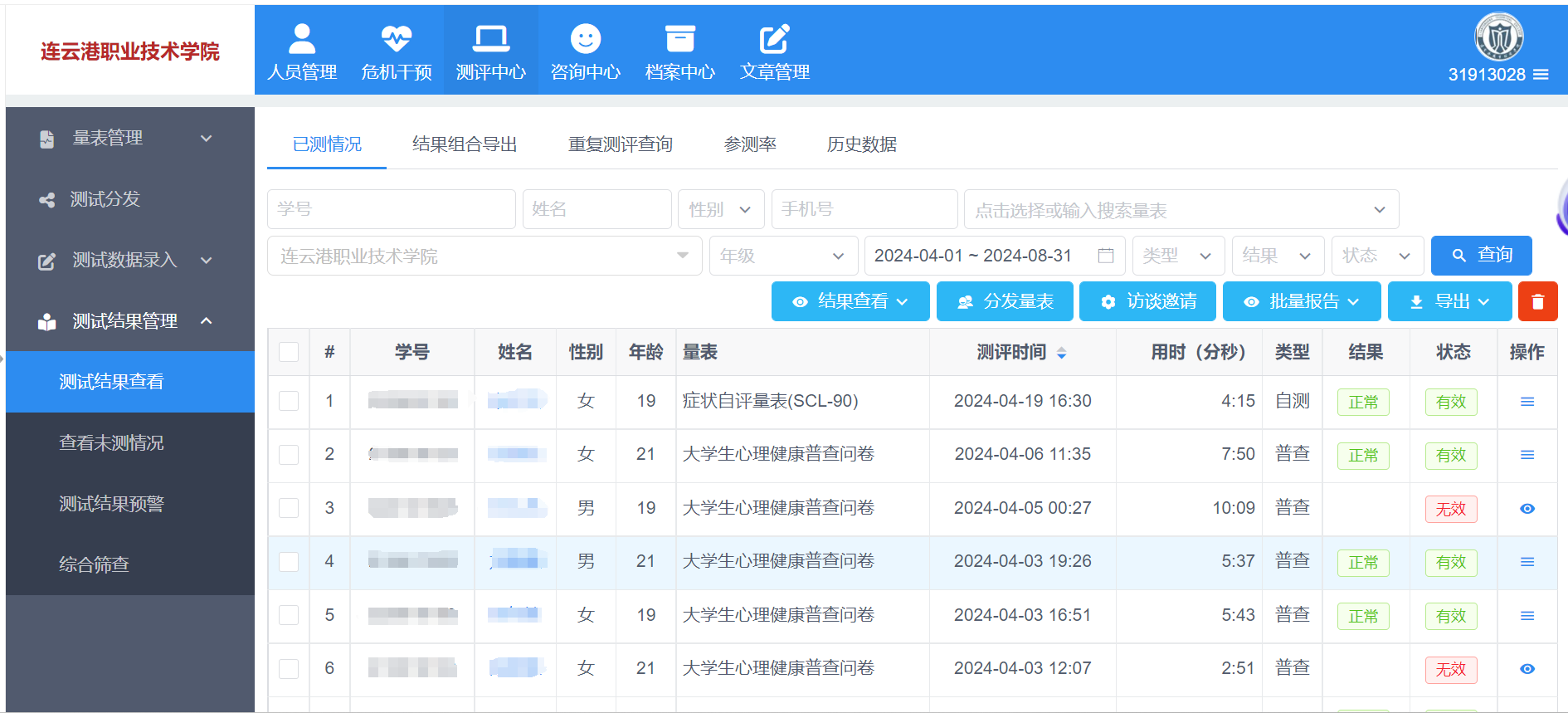Open the 类型 dropdown
Image resolution: width=1568 pixels, height=713 pixels.
[1178, 256]
